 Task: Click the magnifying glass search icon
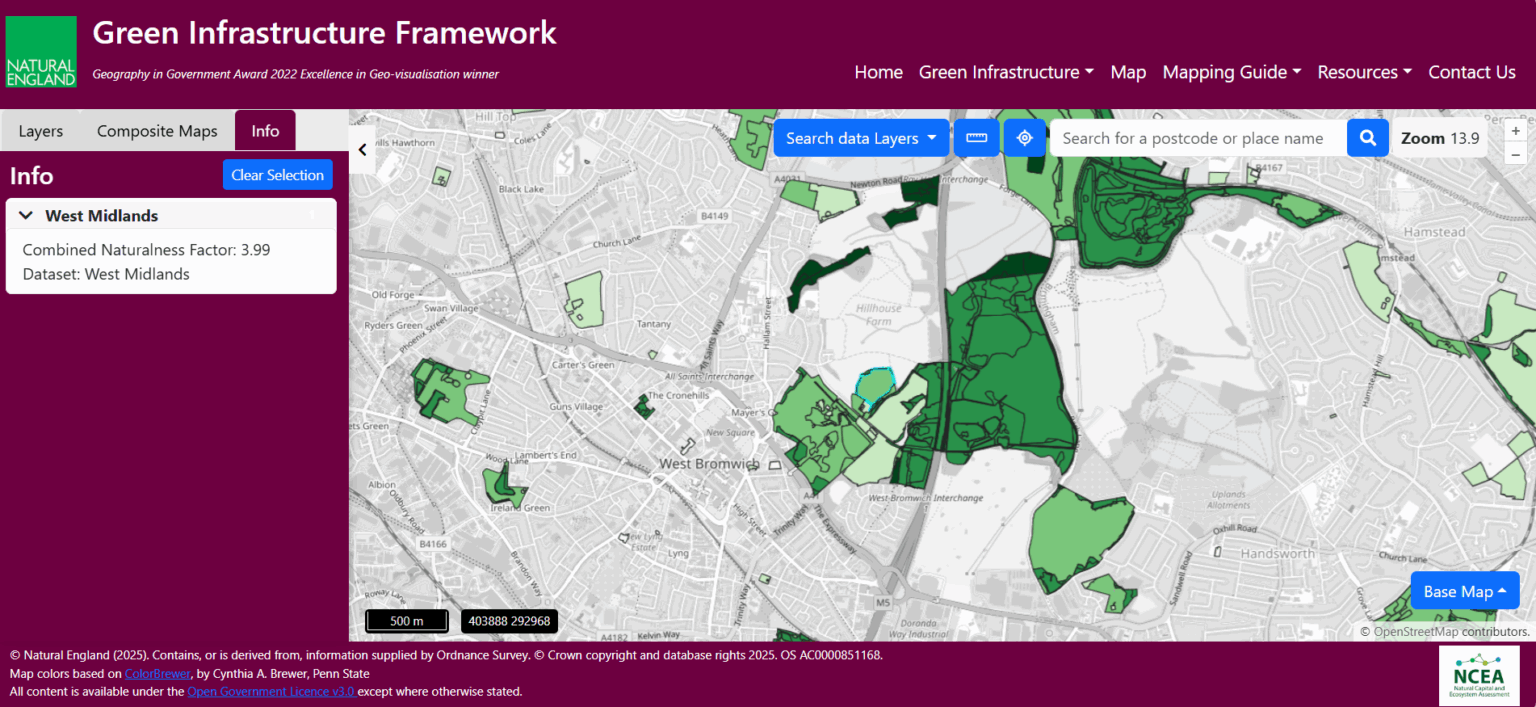1367,137
